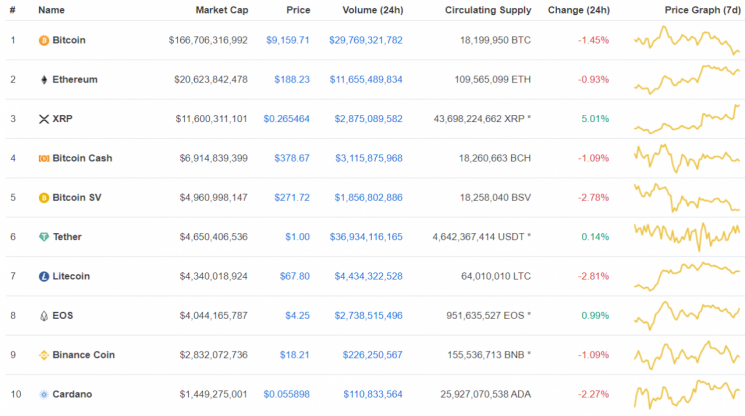Click Bitcoin Cash price $378.67
745x416 pixels.
click(x=292, y=159)
